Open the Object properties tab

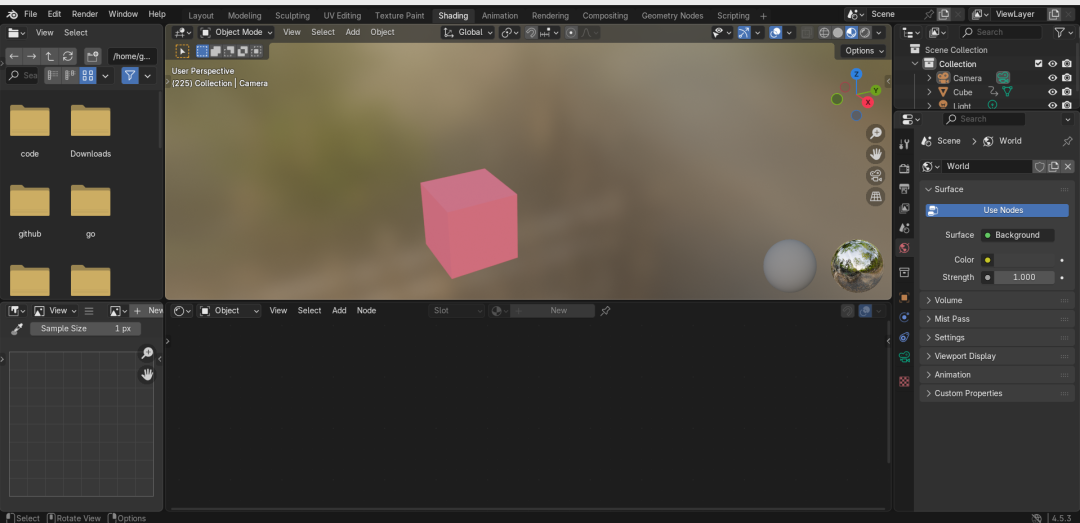click(x=904, y=298)
